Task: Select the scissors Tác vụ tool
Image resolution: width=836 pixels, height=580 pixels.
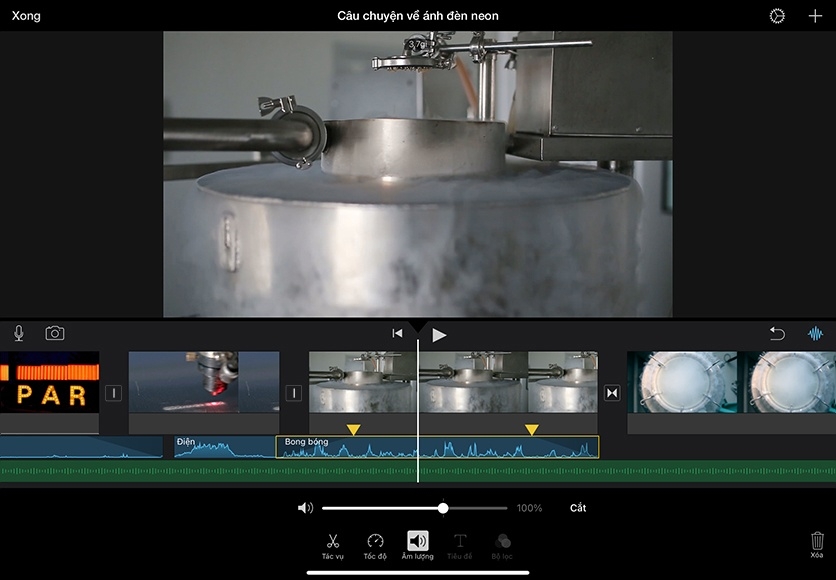Action: (x=333, y=545)
